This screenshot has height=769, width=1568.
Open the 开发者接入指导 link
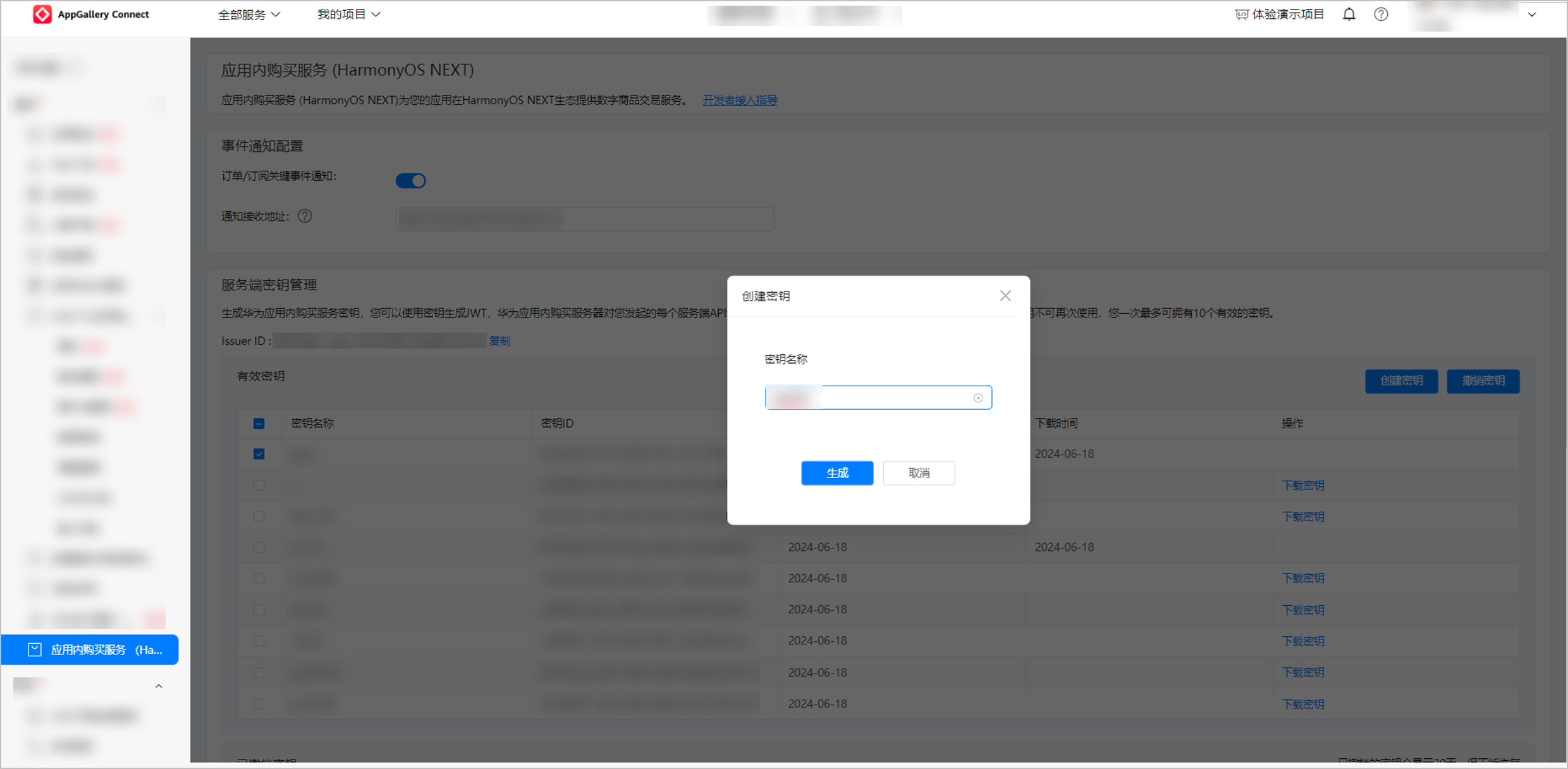740,100
